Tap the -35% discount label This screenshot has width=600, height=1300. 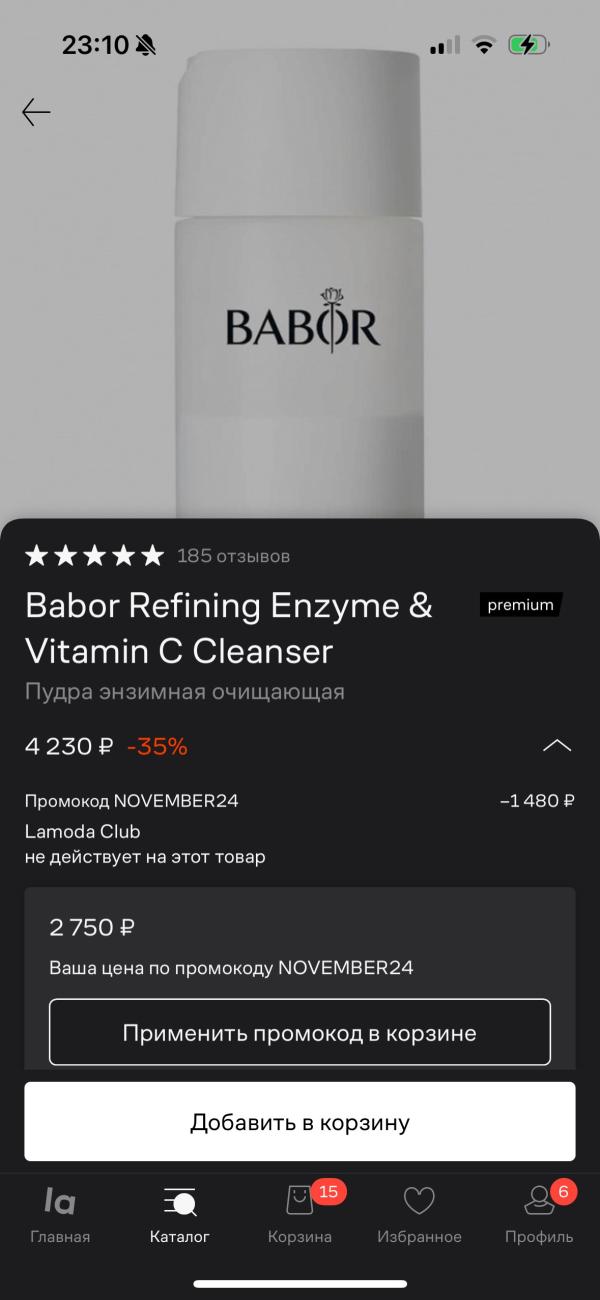pyautogui.click(x=157, y=746)
